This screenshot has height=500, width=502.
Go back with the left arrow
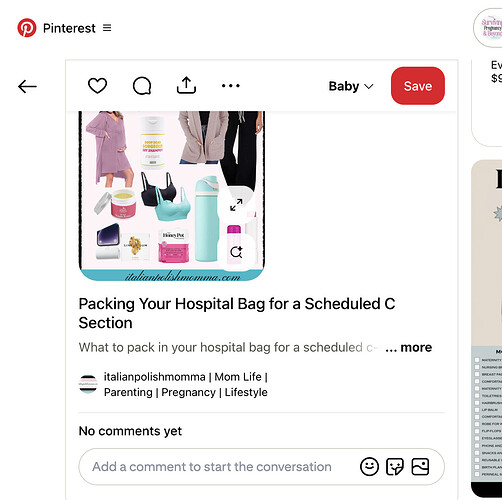pos(27,87)
